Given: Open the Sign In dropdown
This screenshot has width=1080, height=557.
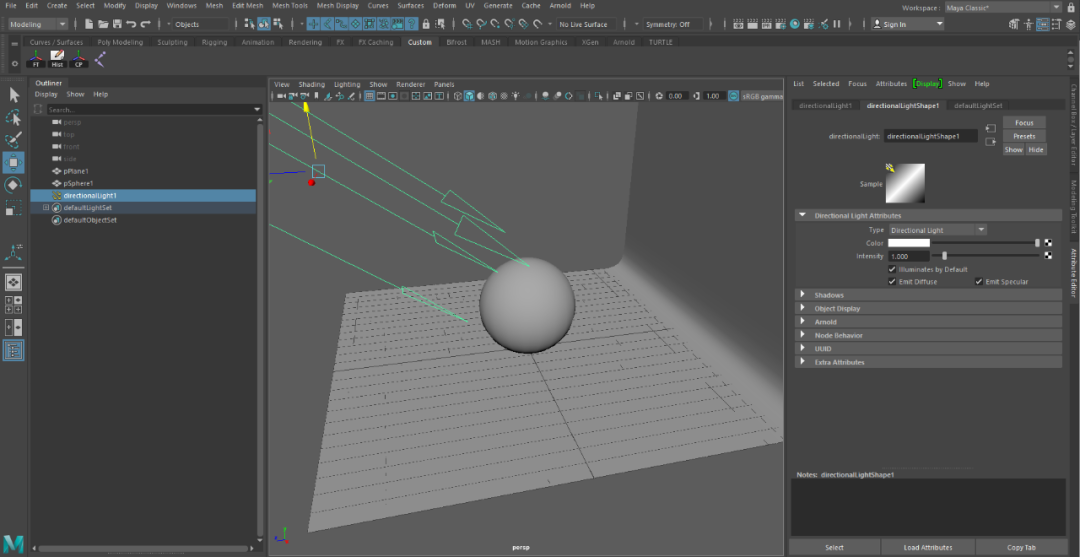Looking at the screenshot, I should [x=907, y=24].
